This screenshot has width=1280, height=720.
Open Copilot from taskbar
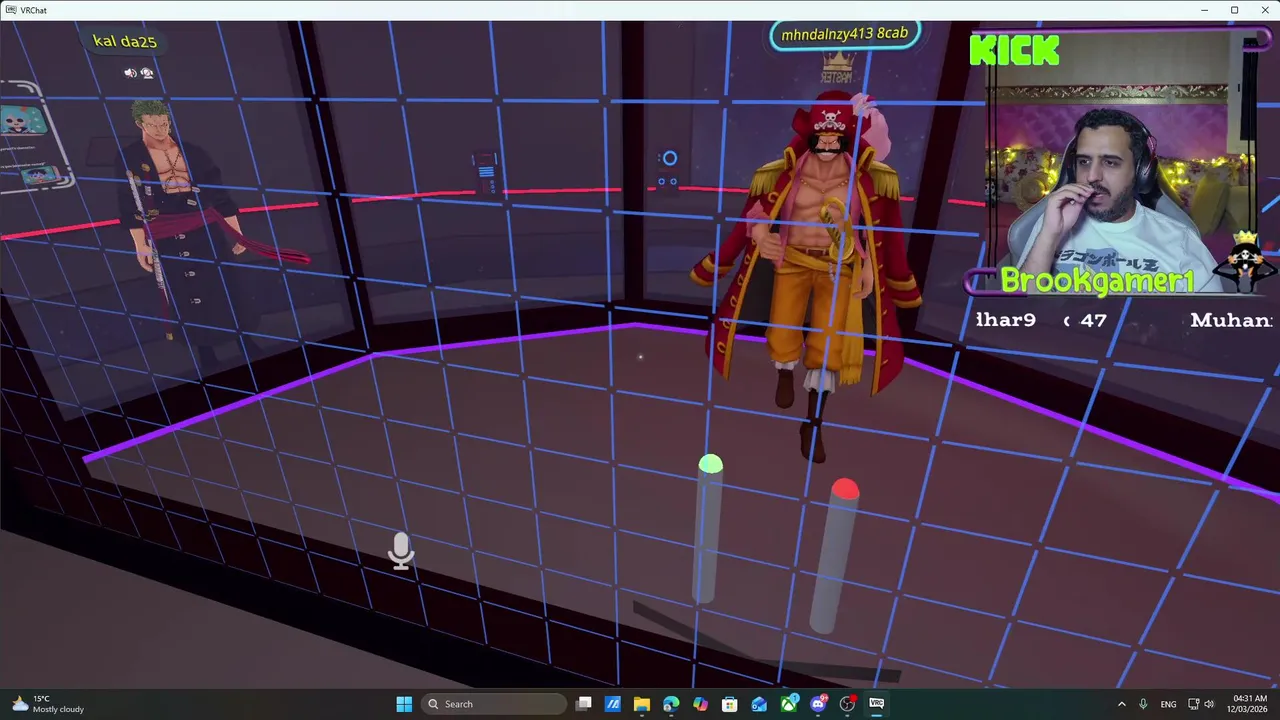(700, 704)
